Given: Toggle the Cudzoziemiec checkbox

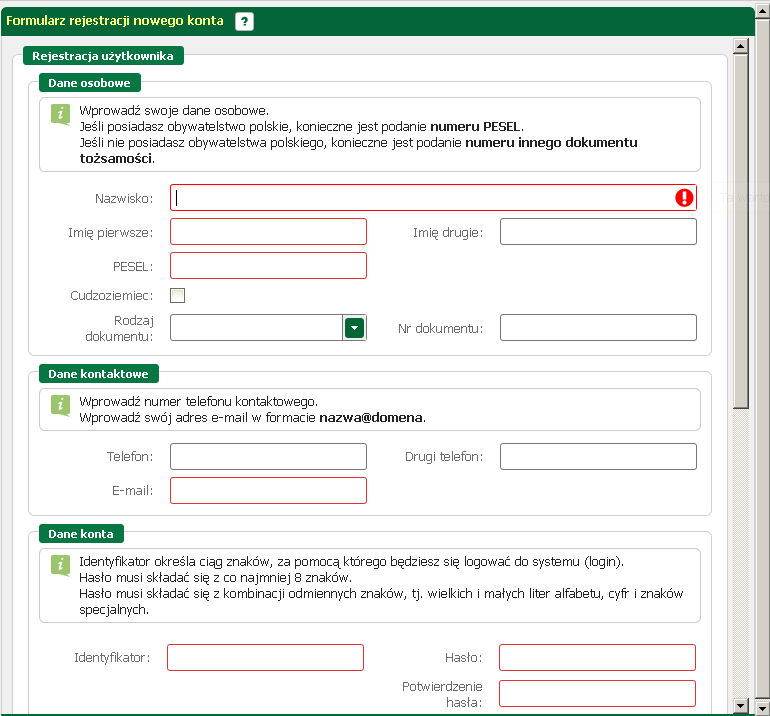Looking at the screenshot, I should coord(177,295).
